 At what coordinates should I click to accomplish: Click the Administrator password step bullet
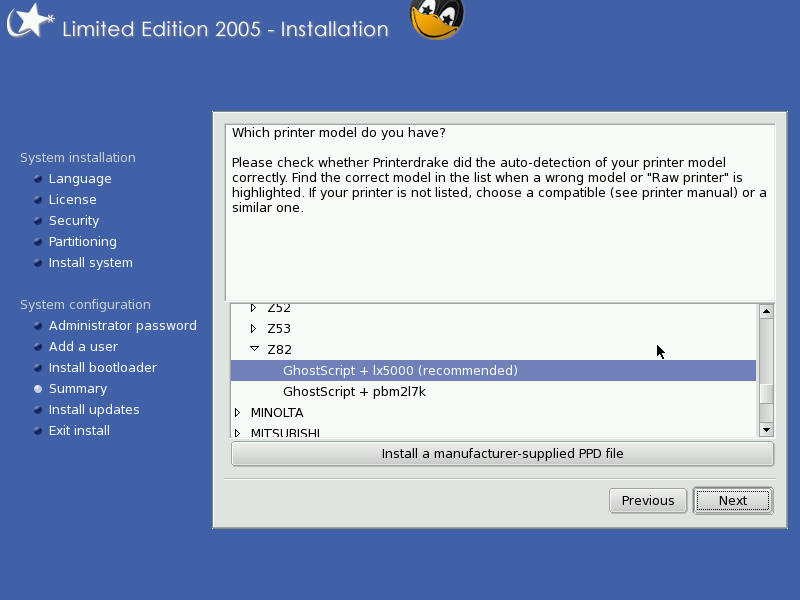[38, 326]
